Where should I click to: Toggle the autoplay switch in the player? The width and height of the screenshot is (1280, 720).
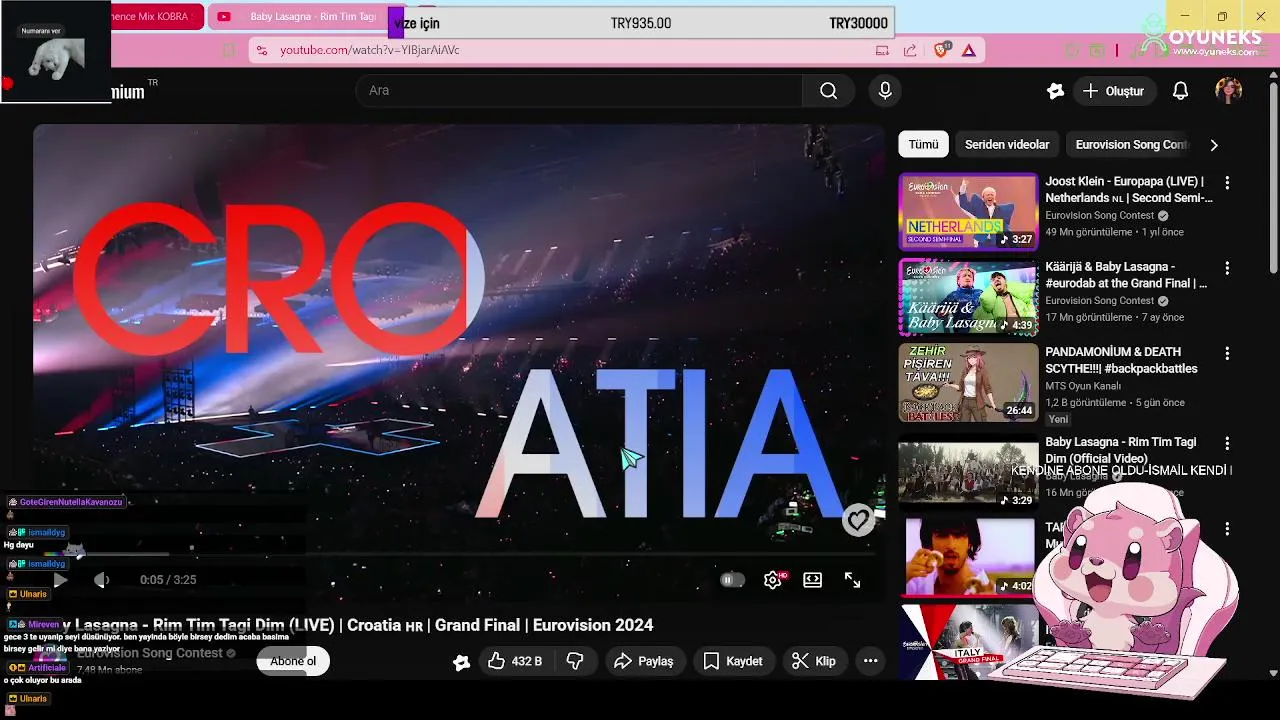732,580
